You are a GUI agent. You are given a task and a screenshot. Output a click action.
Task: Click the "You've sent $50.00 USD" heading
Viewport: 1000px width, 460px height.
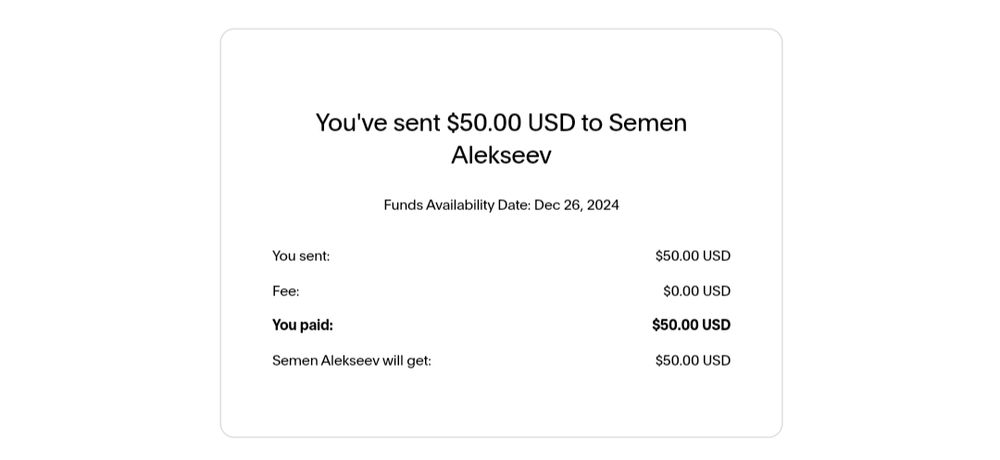click(x=501, y=138)
